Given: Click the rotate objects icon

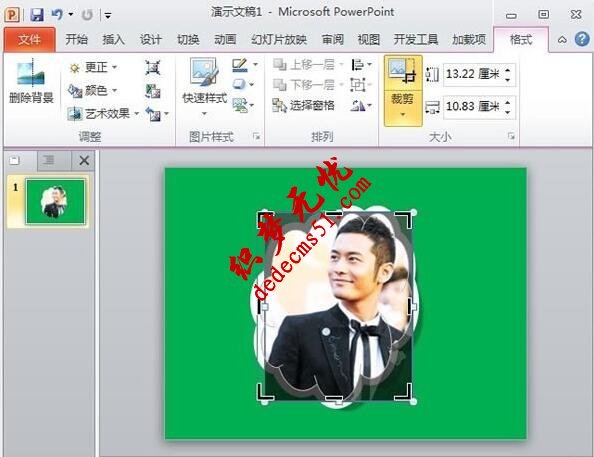Looking at the screenshot, I should coord(358,105).
